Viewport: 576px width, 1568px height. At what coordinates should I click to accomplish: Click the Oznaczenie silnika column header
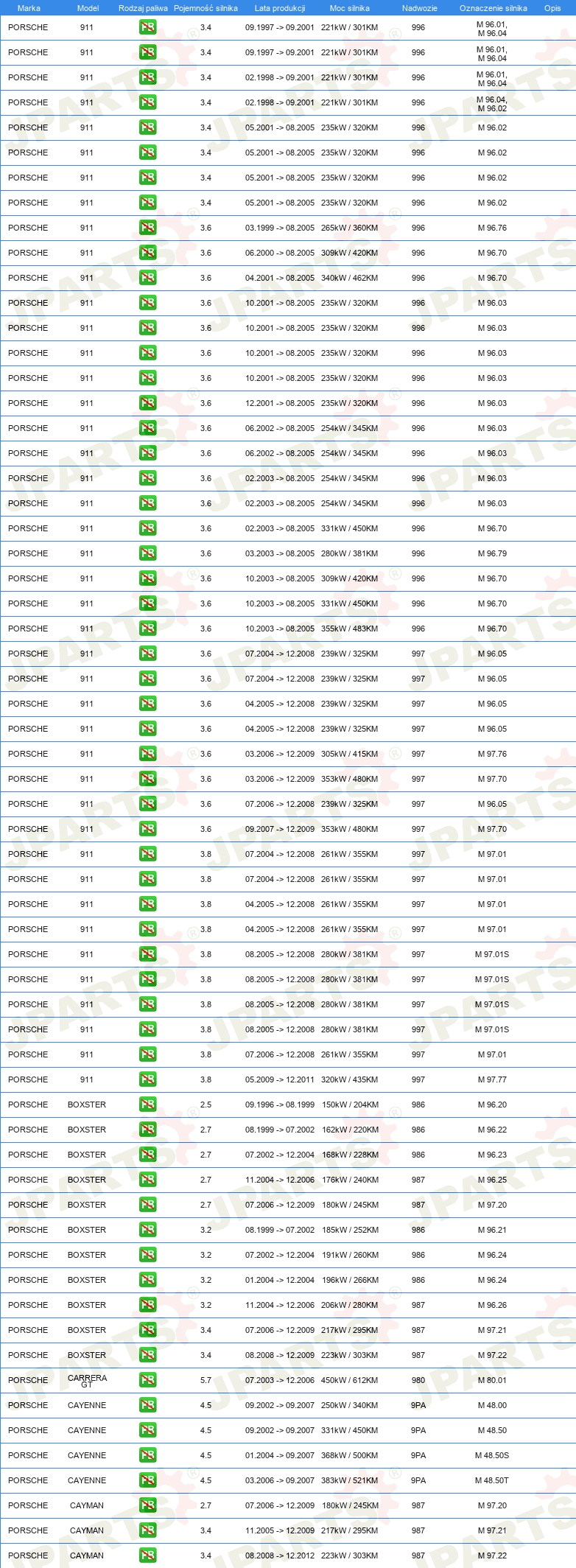494,8
